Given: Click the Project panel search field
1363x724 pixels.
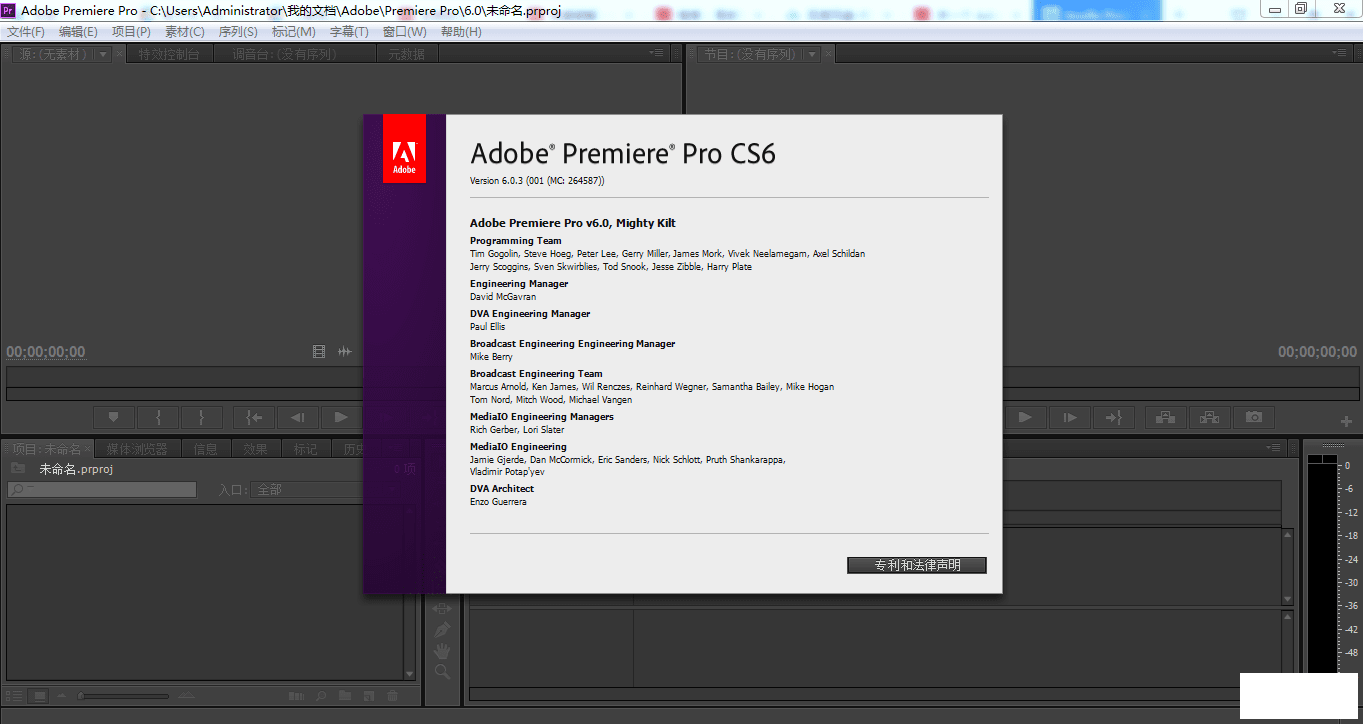Looking at the screenshot, I should tap(102, 490).
